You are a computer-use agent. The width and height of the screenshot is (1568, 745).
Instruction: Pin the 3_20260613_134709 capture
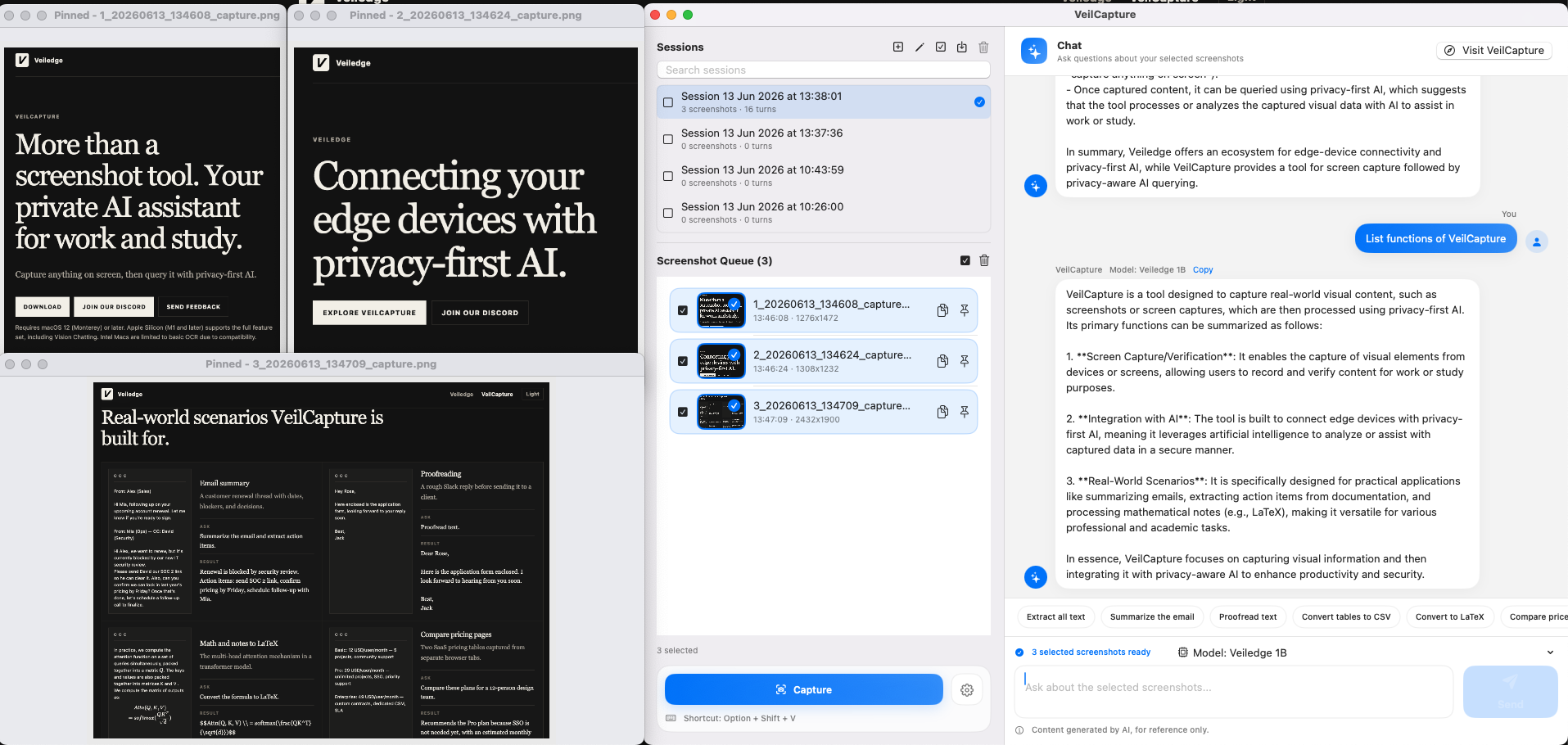965,412
